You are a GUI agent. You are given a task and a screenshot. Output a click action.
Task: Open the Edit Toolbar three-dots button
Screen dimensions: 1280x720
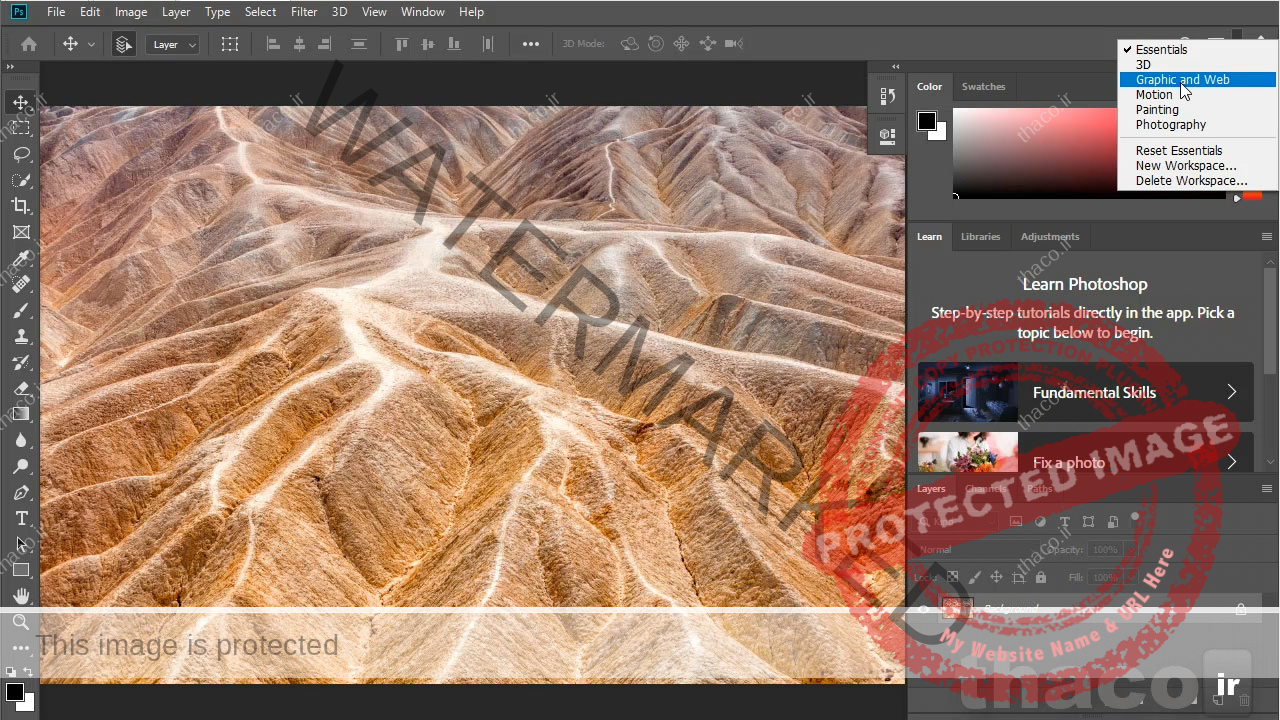[x=21, y=648]
